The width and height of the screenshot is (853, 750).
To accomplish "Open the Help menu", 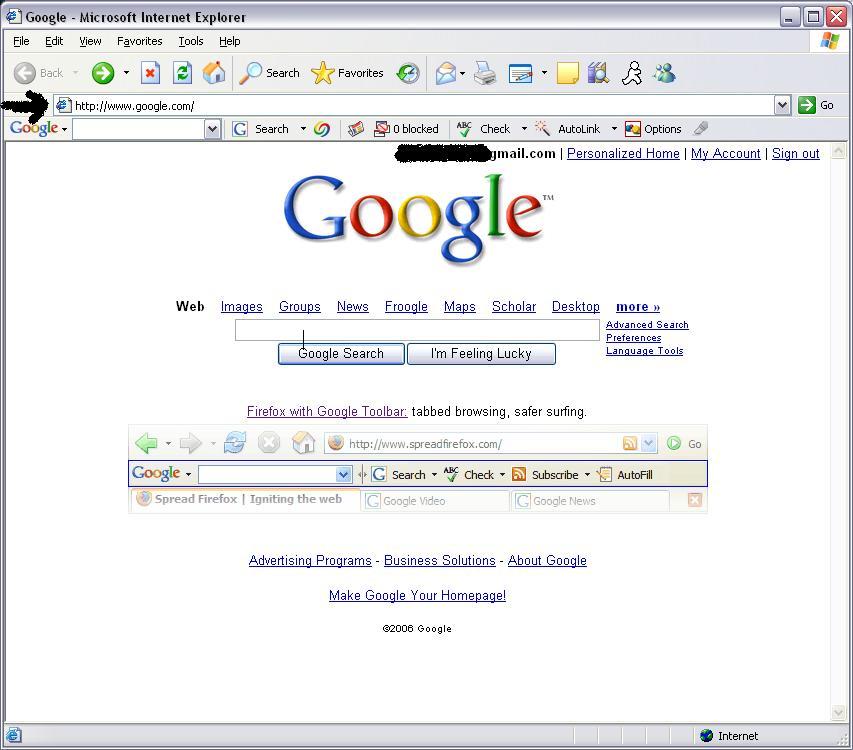I will click(230, 41).
